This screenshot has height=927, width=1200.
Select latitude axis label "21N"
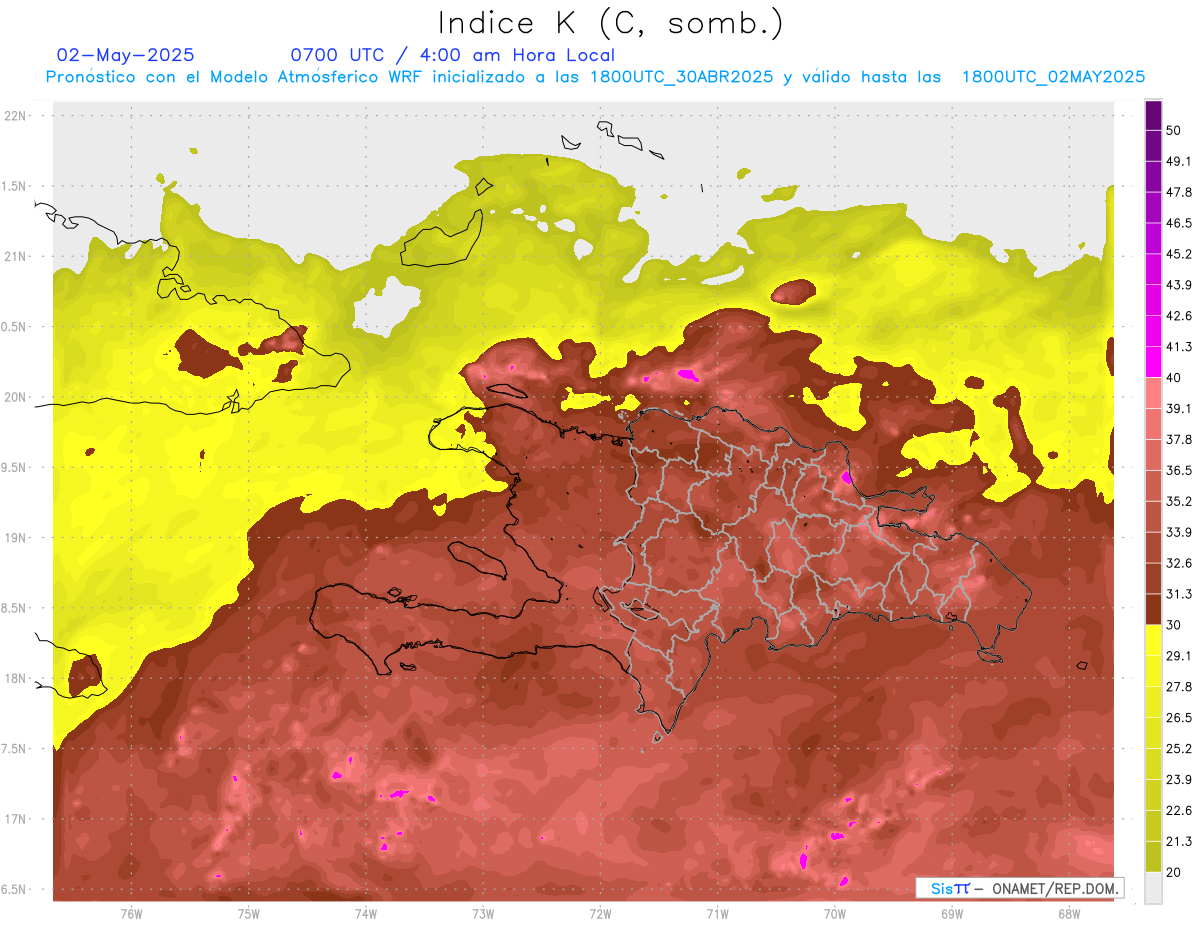(x=15, y=256)
